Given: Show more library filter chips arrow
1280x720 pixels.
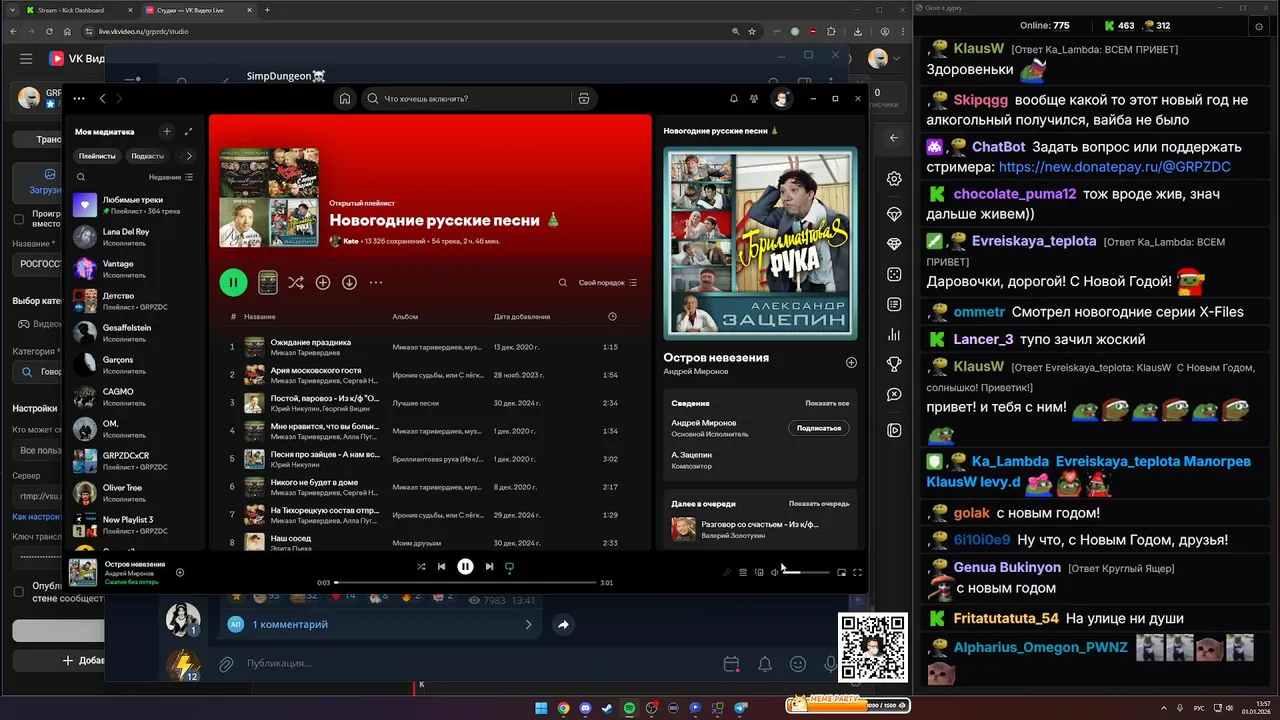Looking at the screenshot, I should click(x=189, y=156).
